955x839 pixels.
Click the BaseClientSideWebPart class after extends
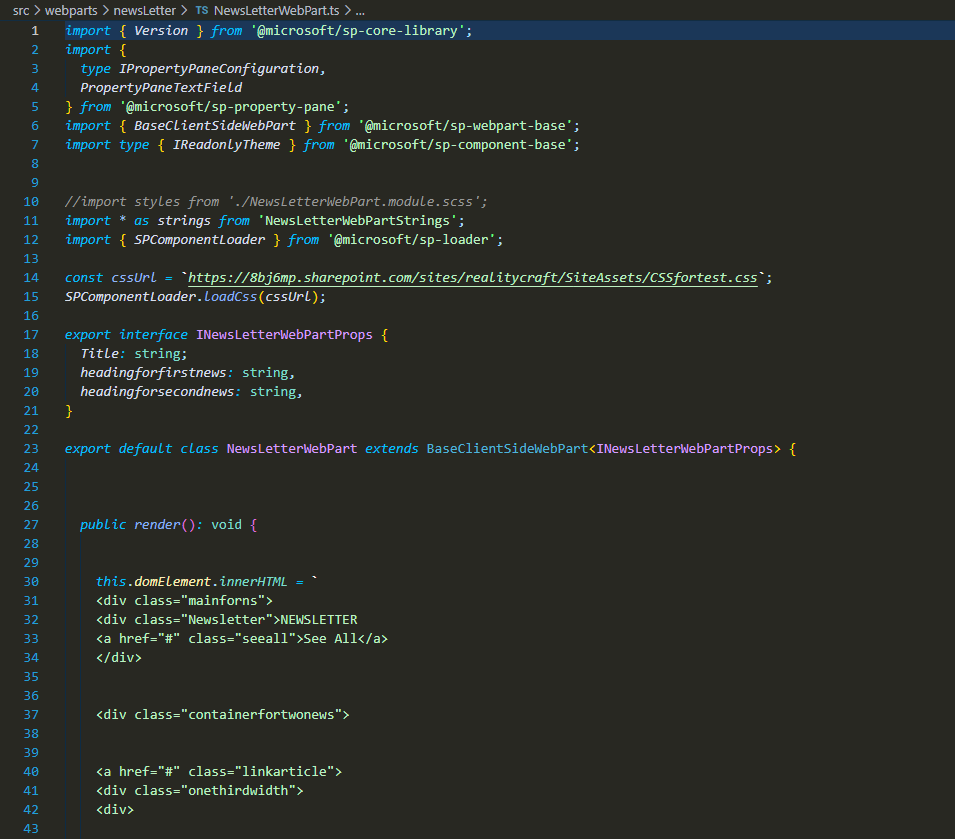point(507,449)
